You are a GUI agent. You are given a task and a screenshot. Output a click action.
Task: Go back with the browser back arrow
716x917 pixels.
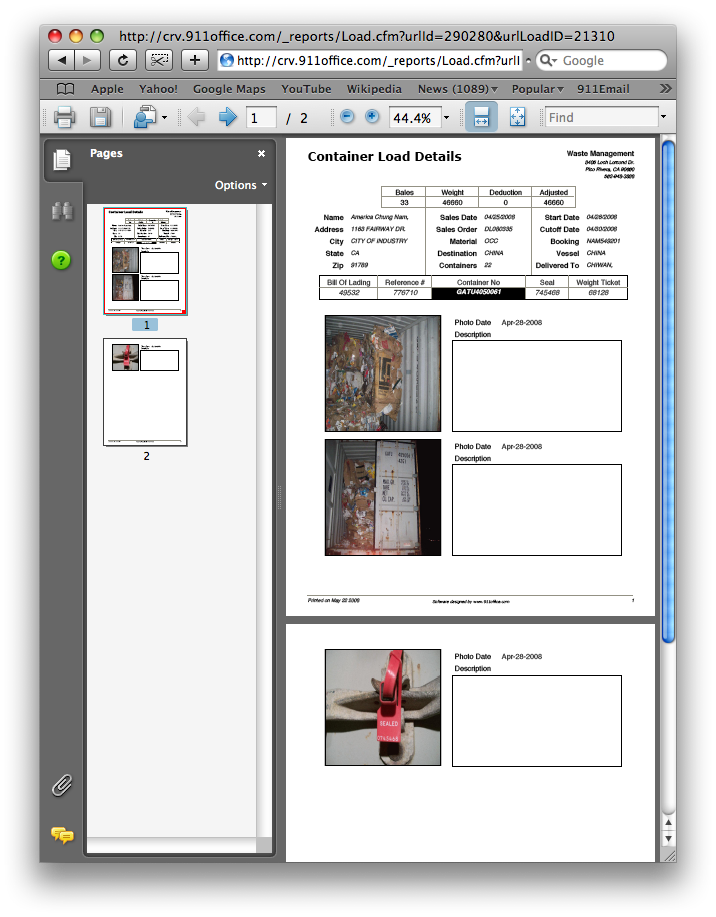[61, 60]
